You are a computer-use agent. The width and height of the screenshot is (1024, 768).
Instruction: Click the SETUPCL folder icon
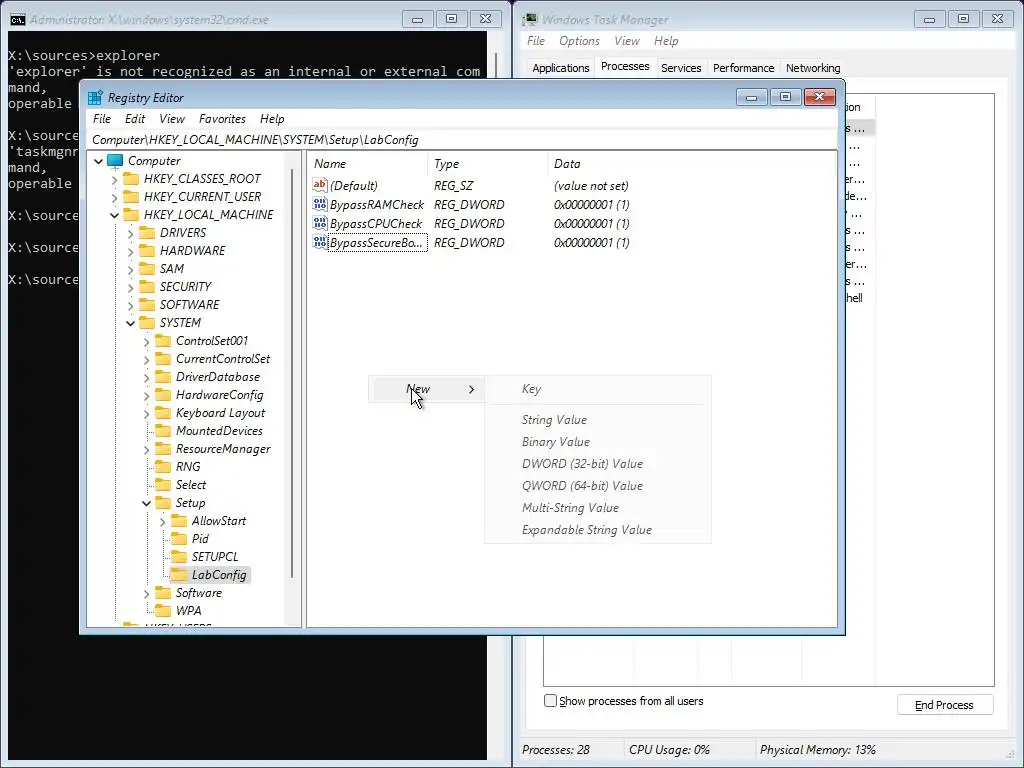179,557
